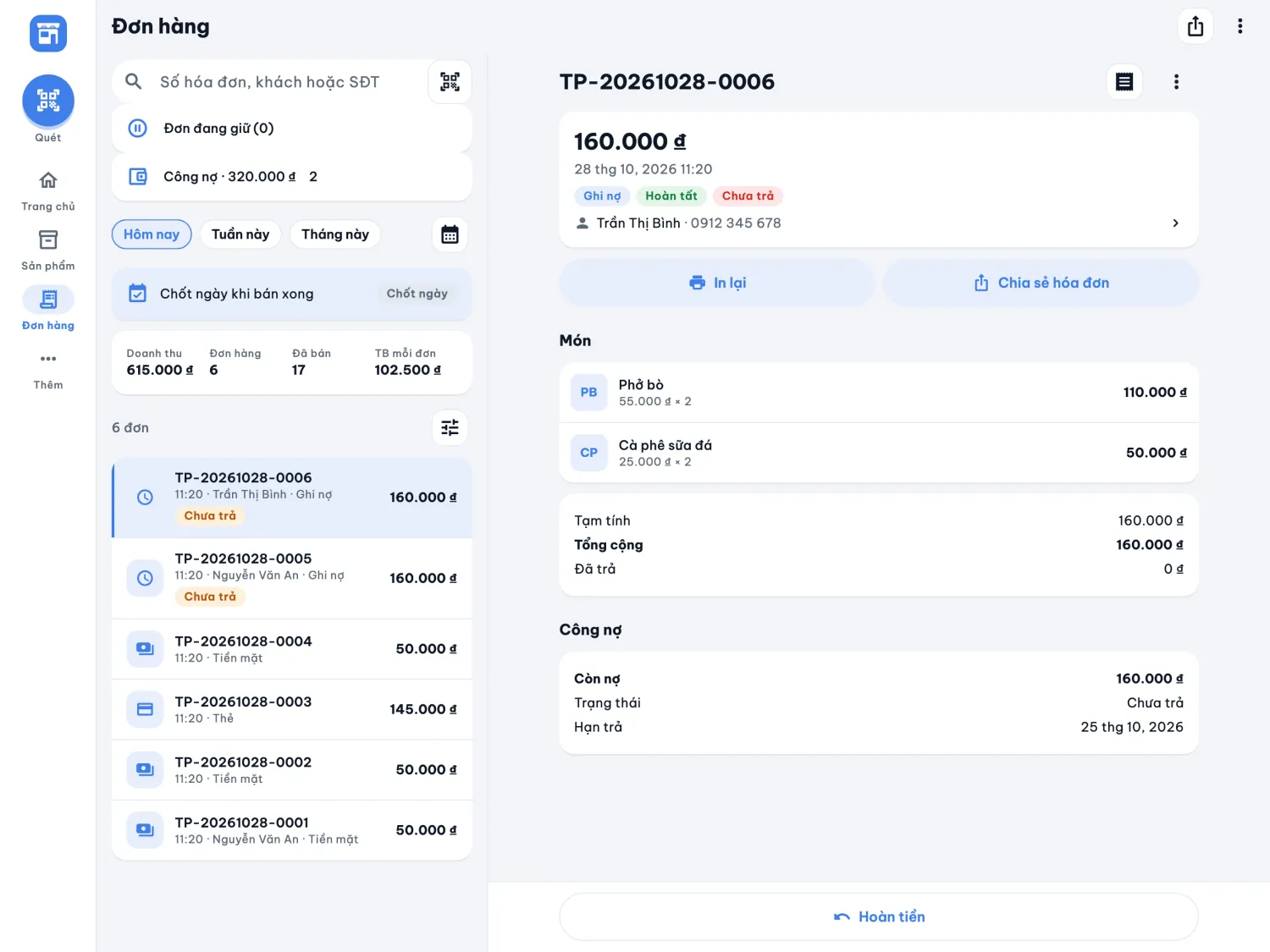Viewport: 1270px width, 952px height.
Task: Go to Trang chủ home
Action: click(x=48, y=190)
